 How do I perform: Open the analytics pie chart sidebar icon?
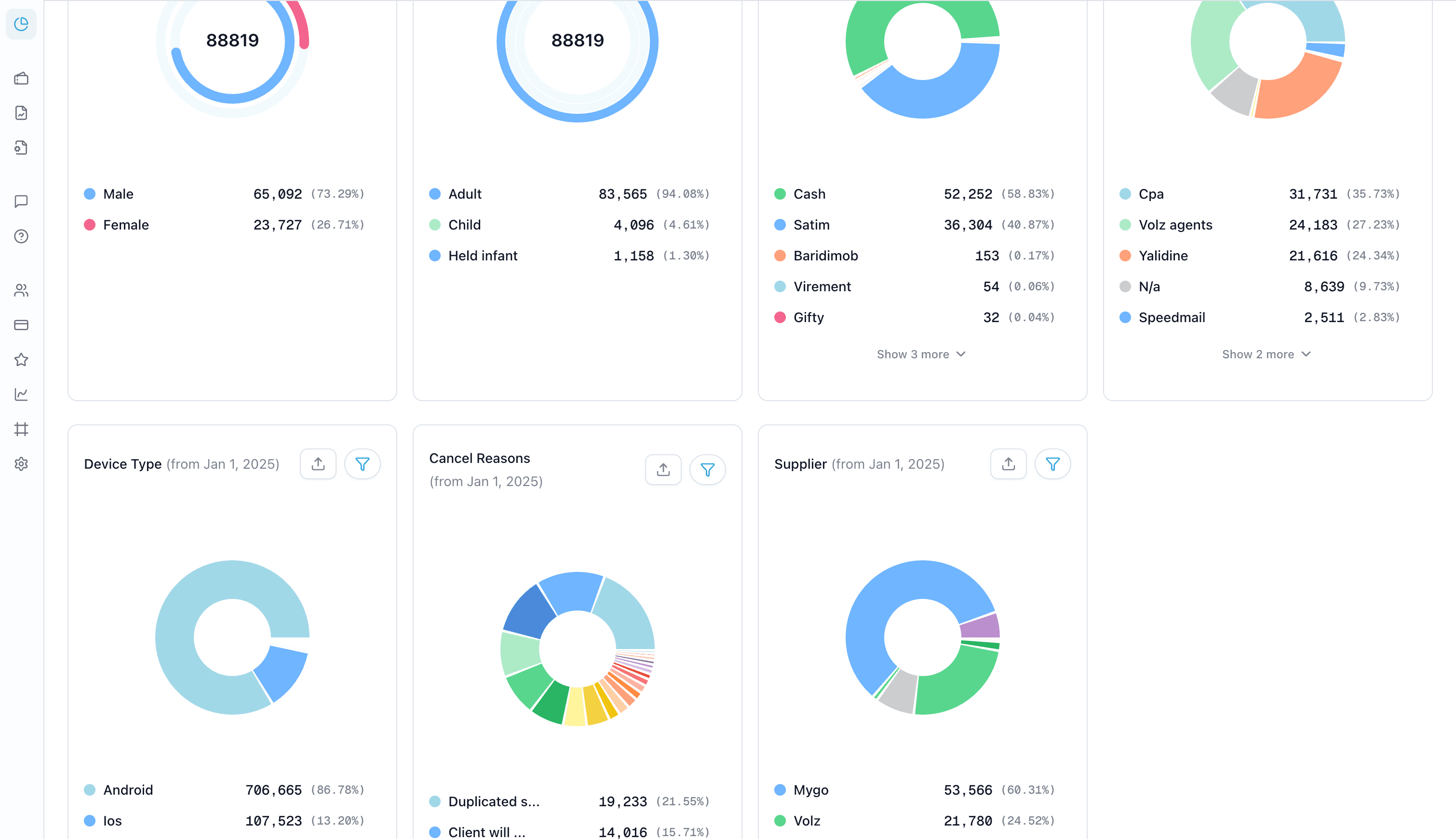(x=21, y=24)
